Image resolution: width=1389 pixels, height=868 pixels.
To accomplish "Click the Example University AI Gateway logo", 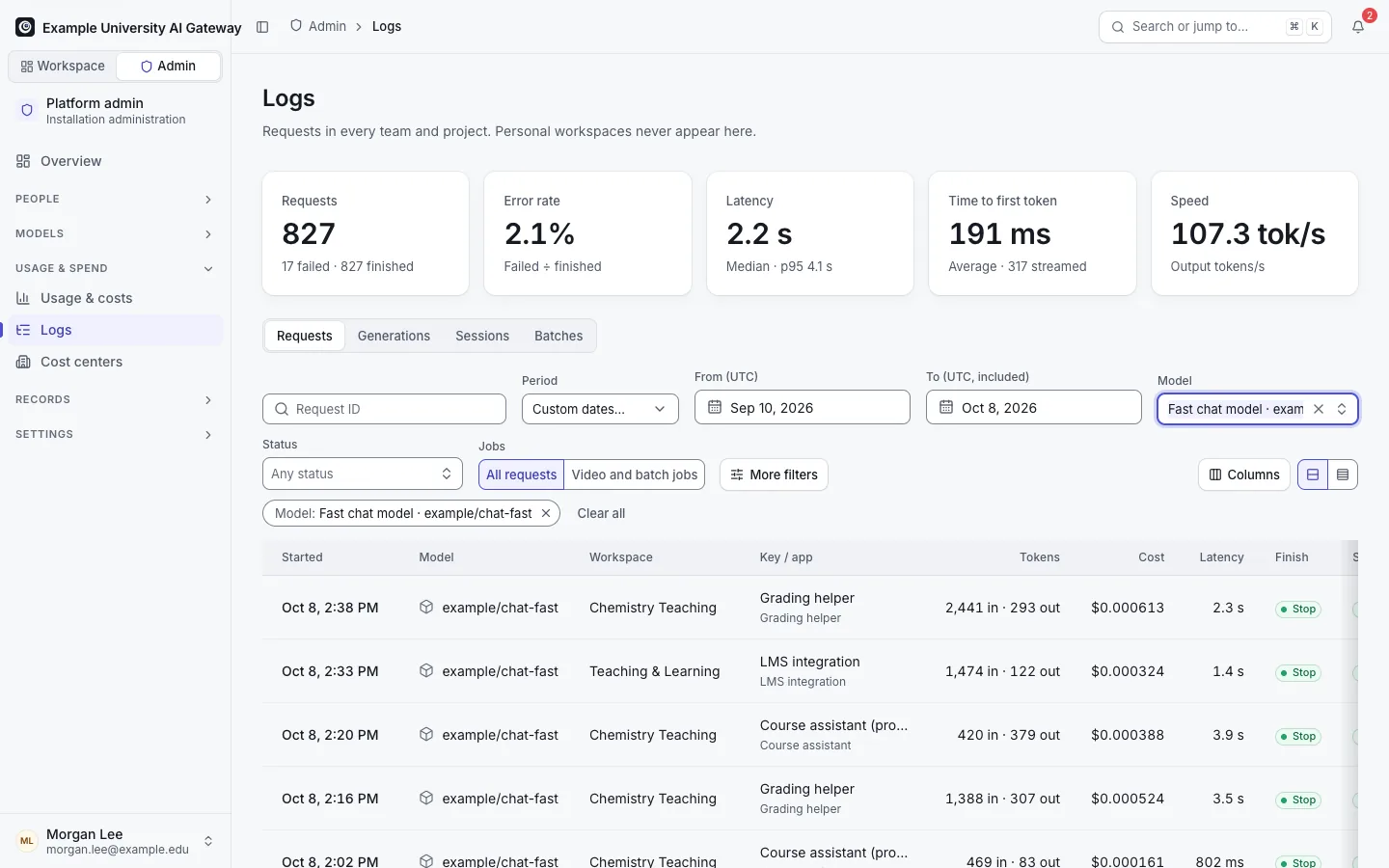I will (25, 27).
